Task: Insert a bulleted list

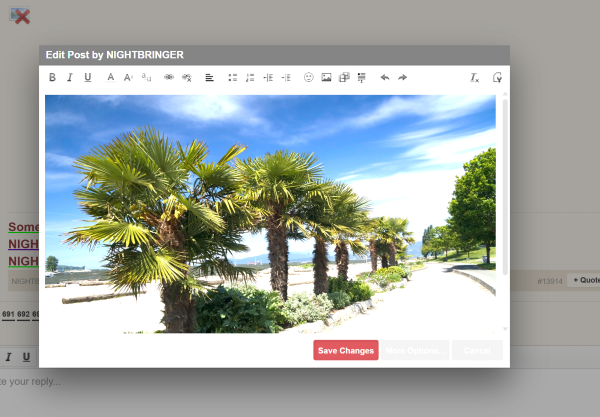Action: click(232, 77)
